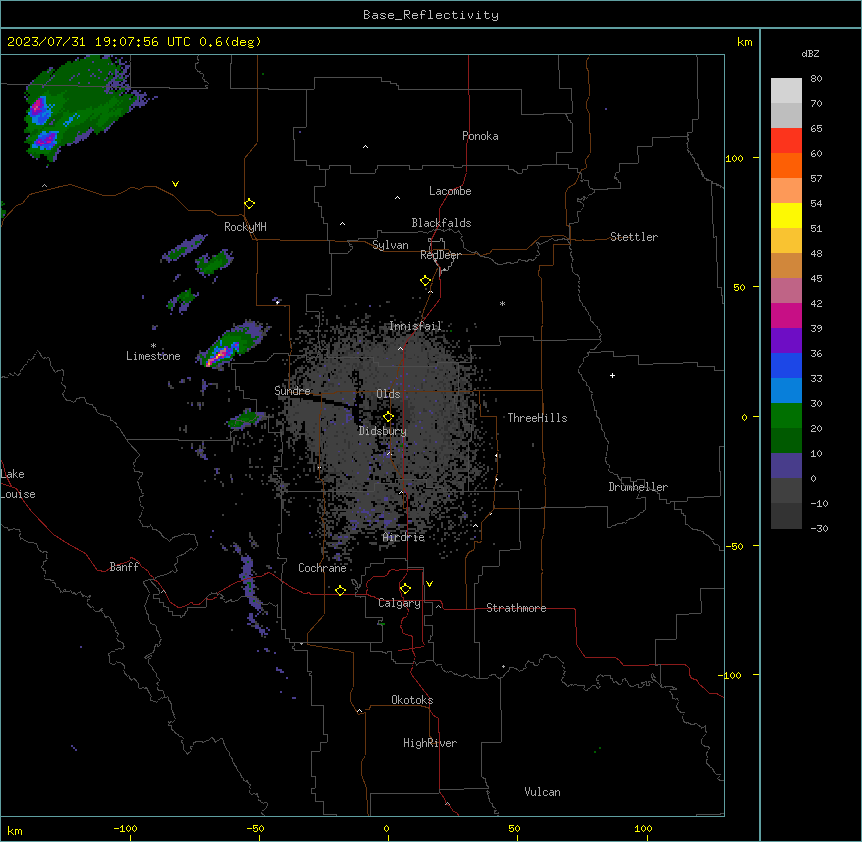
Task: Click the white asterisk marker above Limestone
Action: [153, 346]
